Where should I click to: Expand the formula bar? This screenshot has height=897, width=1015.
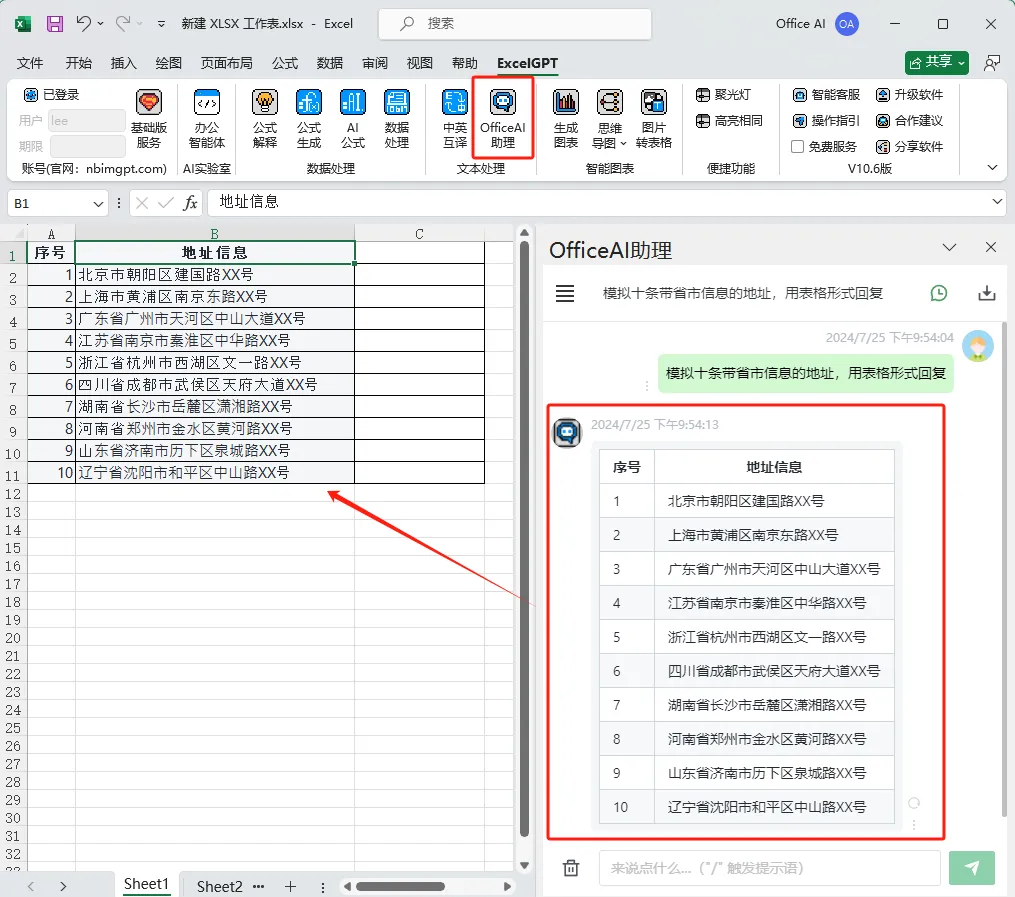click(x=997, y=202)
